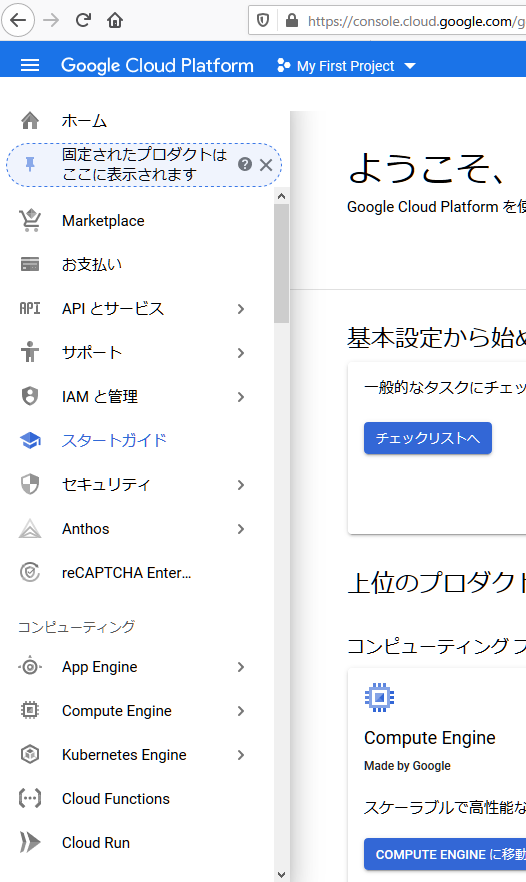Dismiss the pinned products hint
Image resolution: width=526 pixels, height=882 pixels.
(x=266, y=165)
